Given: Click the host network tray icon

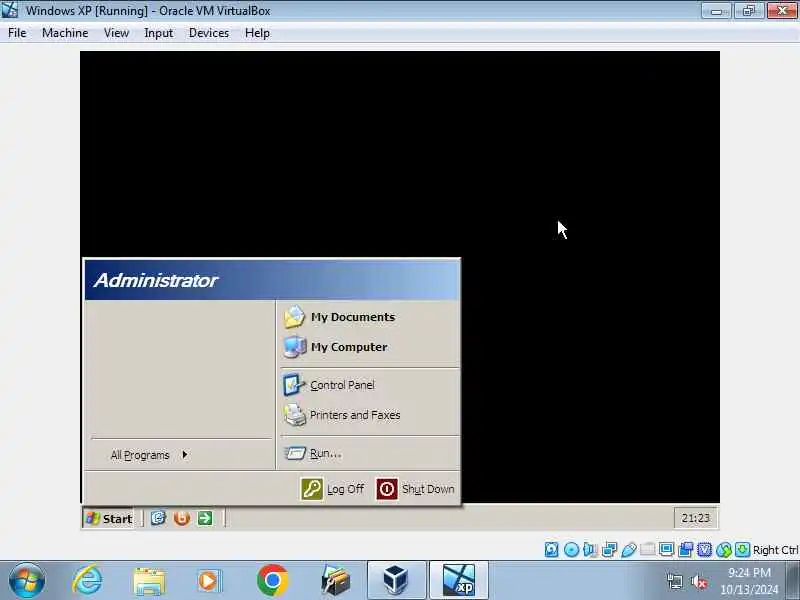Looking at the screenshot, I should coord(674,581).
